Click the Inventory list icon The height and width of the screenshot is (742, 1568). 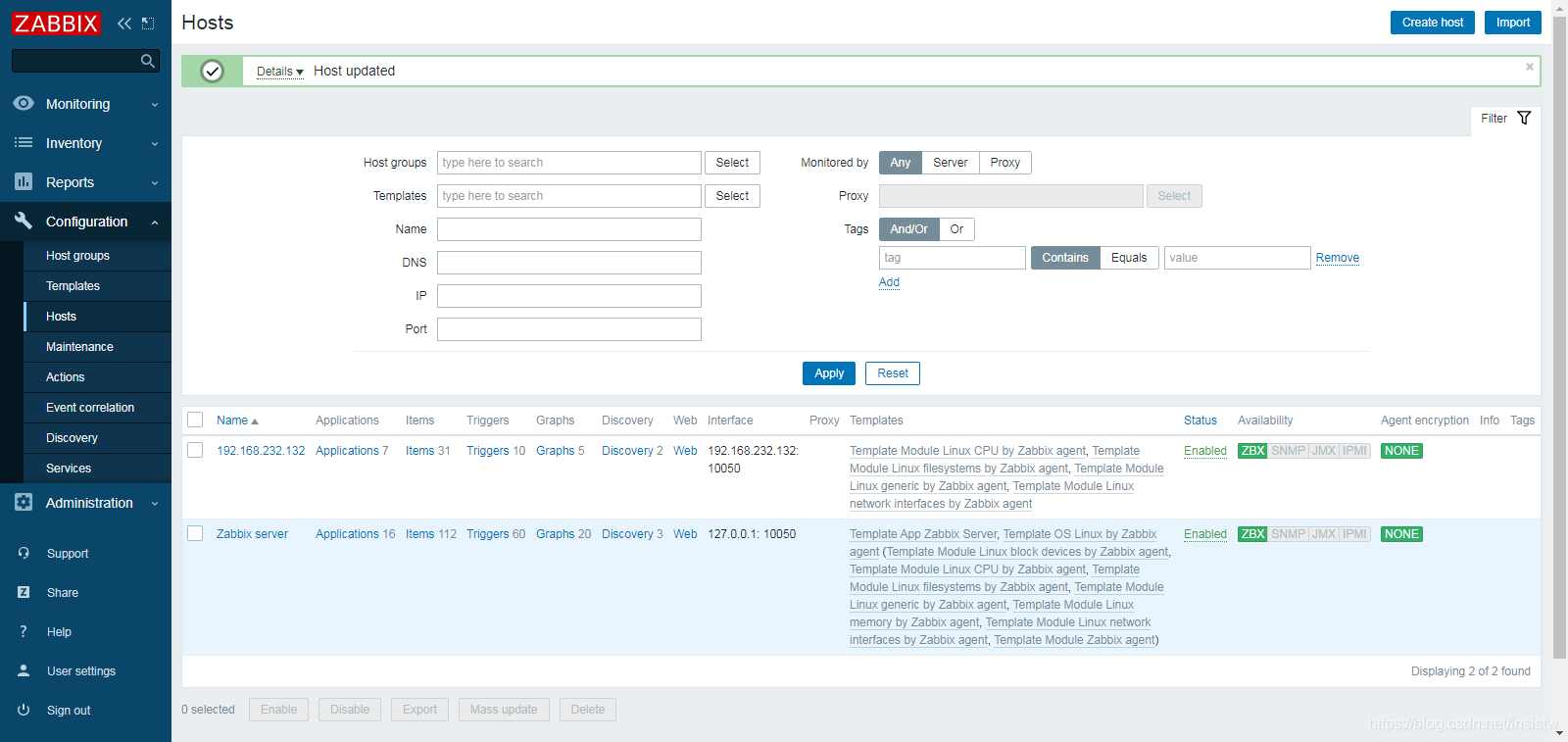click(x=24, y=142)
